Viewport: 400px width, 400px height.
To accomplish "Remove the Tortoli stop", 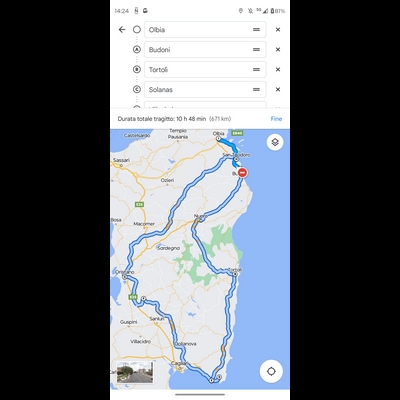I will coord(278,70).
